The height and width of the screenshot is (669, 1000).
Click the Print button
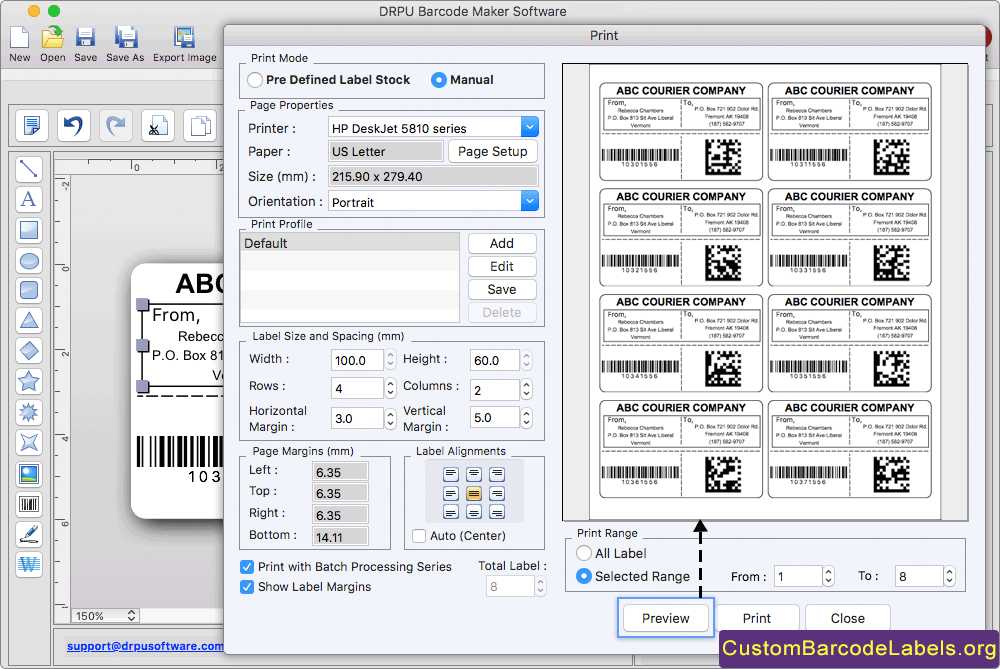pyautogui.click(x=757, y=618)
